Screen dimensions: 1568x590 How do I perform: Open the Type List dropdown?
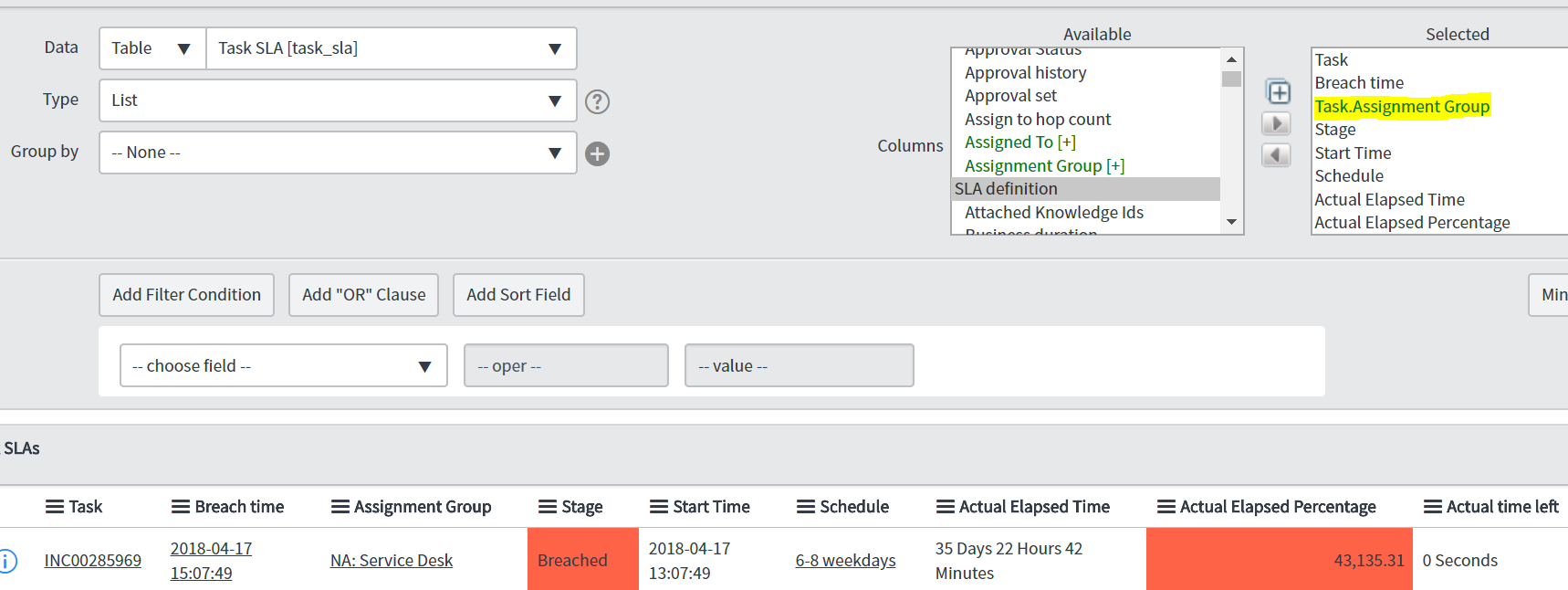click(338, 100)
